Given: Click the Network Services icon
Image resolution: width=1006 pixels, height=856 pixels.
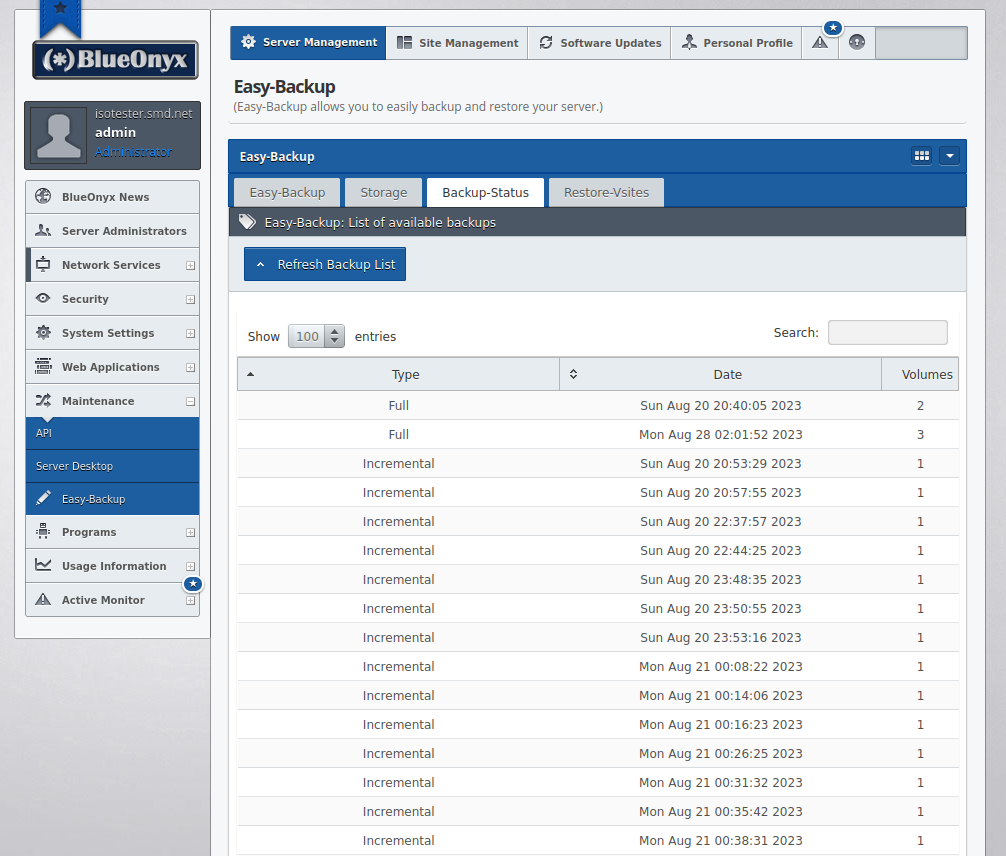Looking at the screenshot, I should pos(43,264).
